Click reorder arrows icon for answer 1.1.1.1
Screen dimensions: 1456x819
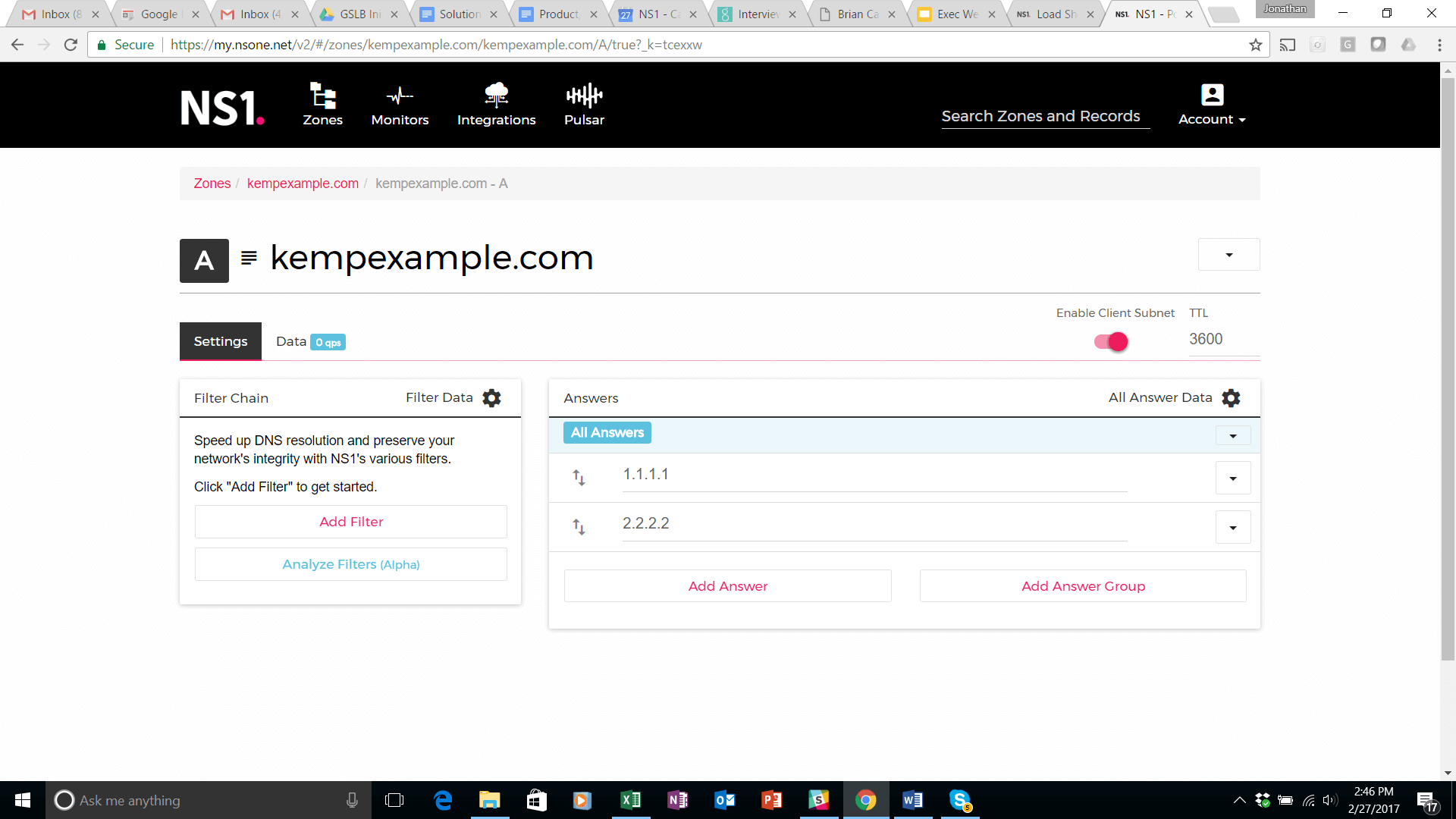click(x=579, y=478)
